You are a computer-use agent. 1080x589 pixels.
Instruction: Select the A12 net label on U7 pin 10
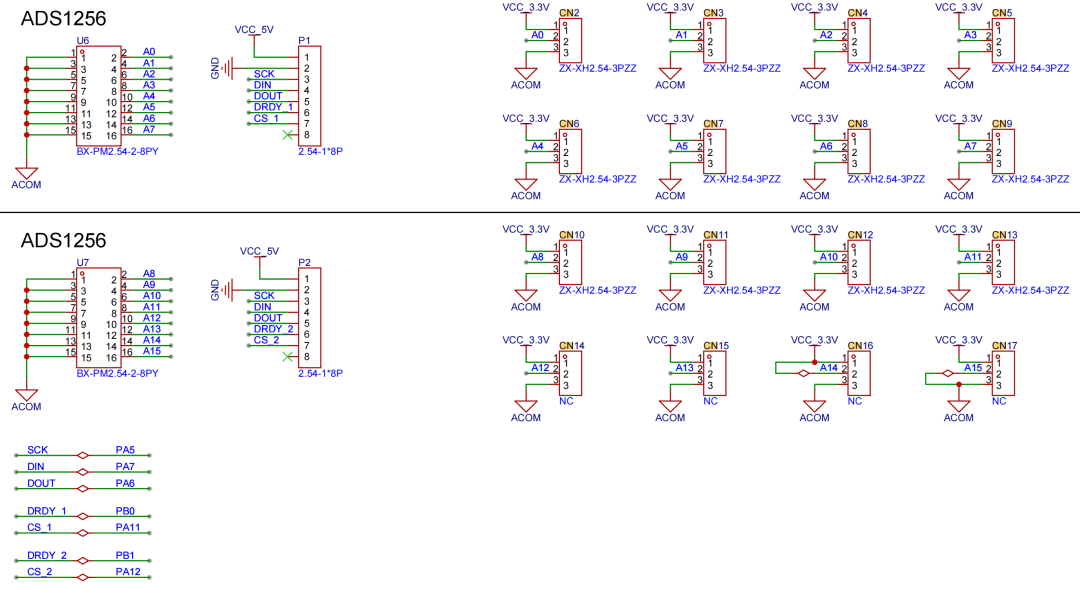152,318
